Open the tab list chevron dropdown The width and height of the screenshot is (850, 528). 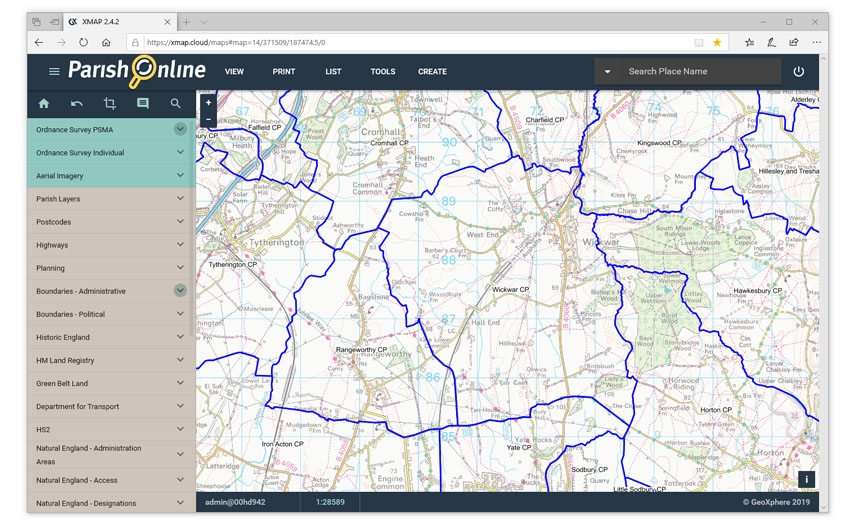204,22
